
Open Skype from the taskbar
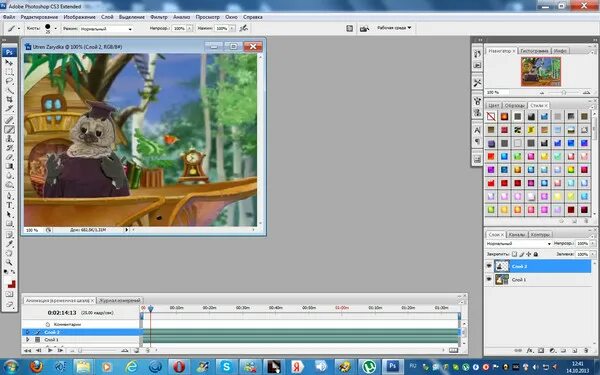pyautogui.click(x=226, y=367)
